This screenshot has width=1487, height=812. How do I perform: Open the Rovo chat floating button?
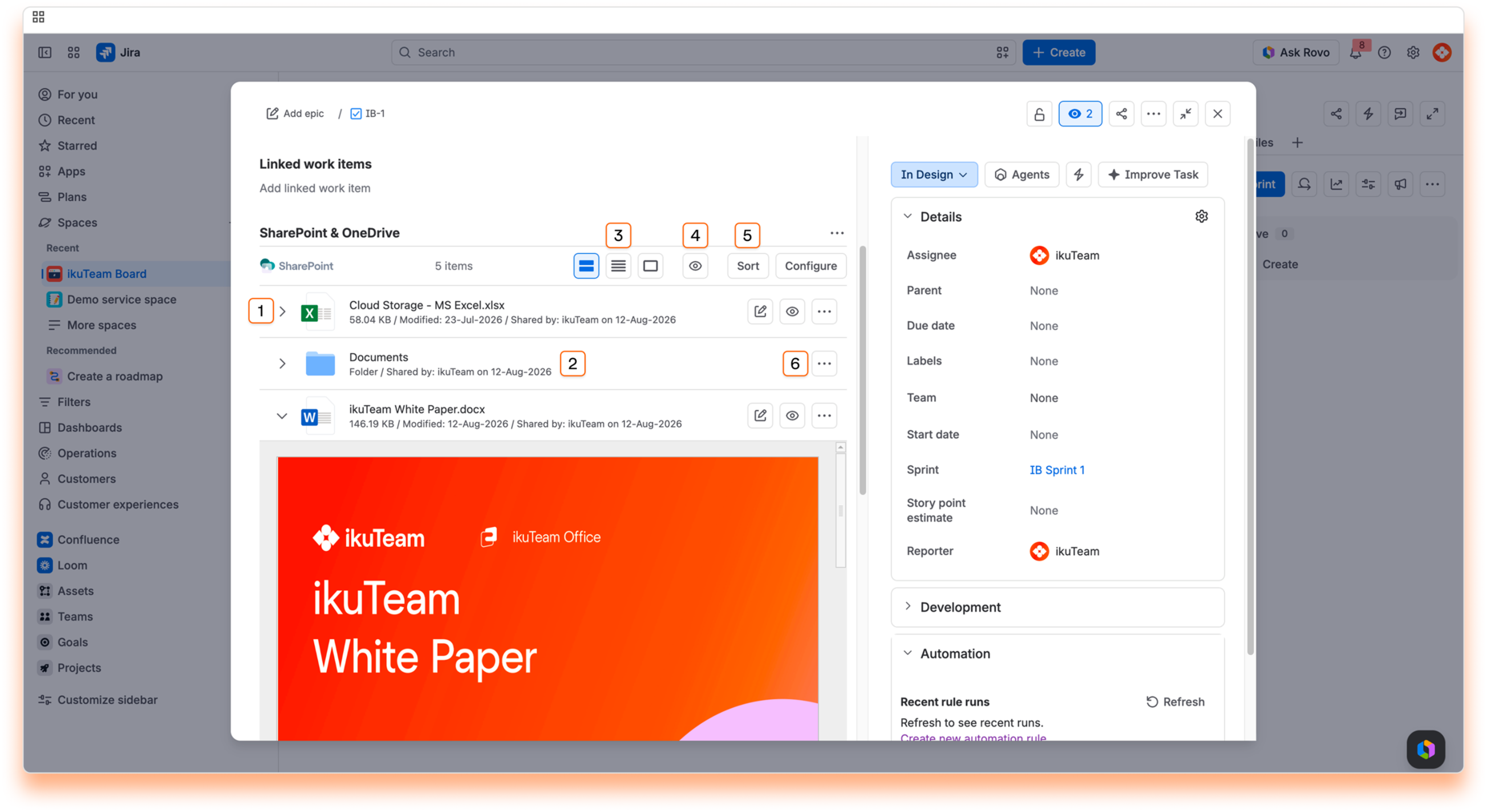pos(1426,750)
